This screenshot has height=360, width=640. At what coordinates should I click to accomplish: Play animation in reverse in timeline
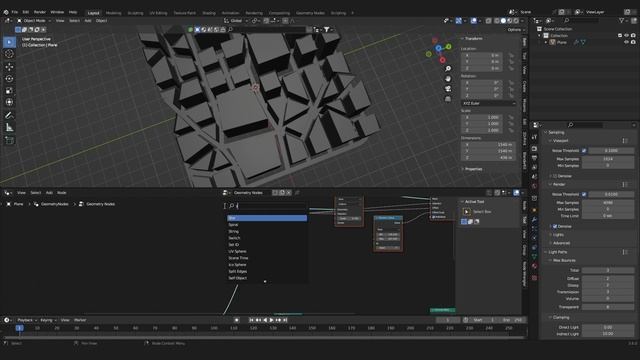pyautogui.click(x=265, y=320)
